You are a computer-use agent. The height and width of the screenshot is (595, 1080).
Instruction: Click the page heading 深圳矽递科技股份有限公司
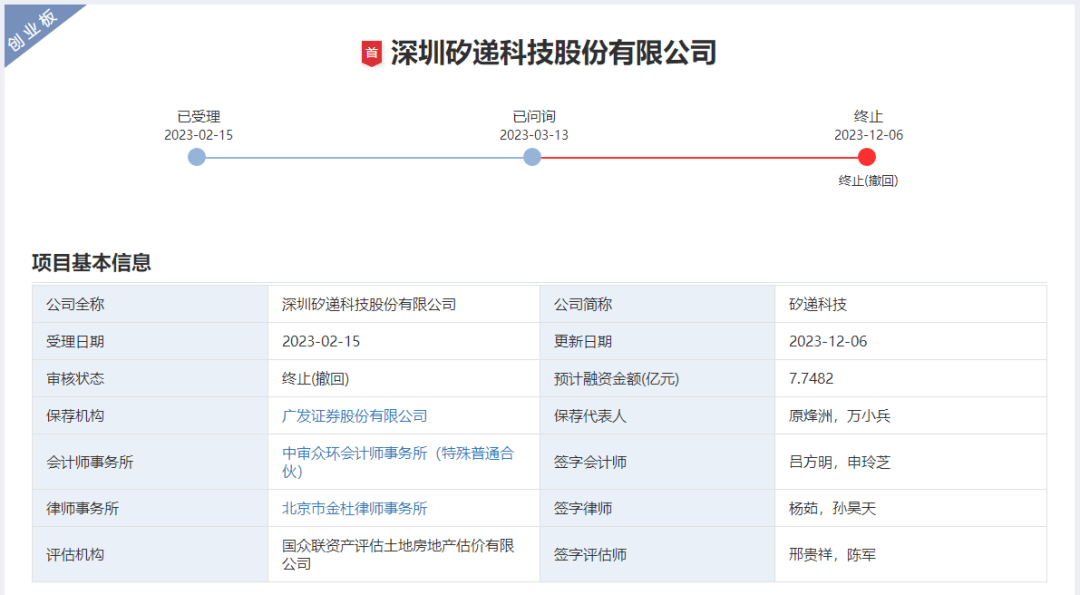tap(554, 53)
